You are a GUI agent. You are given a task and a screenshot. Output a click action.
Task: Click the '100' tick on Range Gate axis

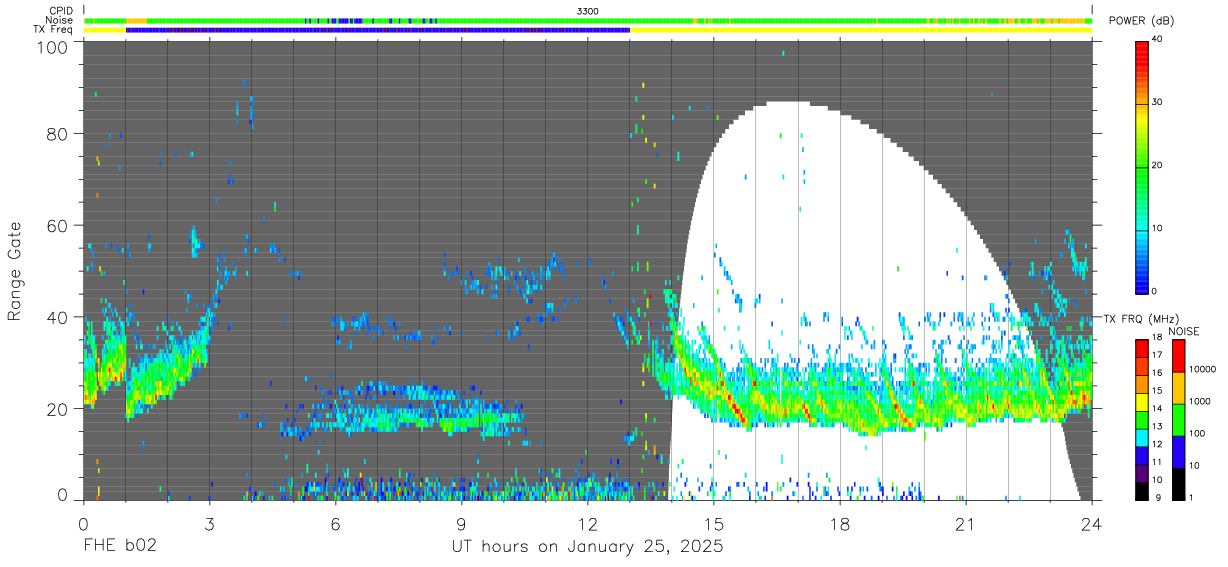[54, 46]
